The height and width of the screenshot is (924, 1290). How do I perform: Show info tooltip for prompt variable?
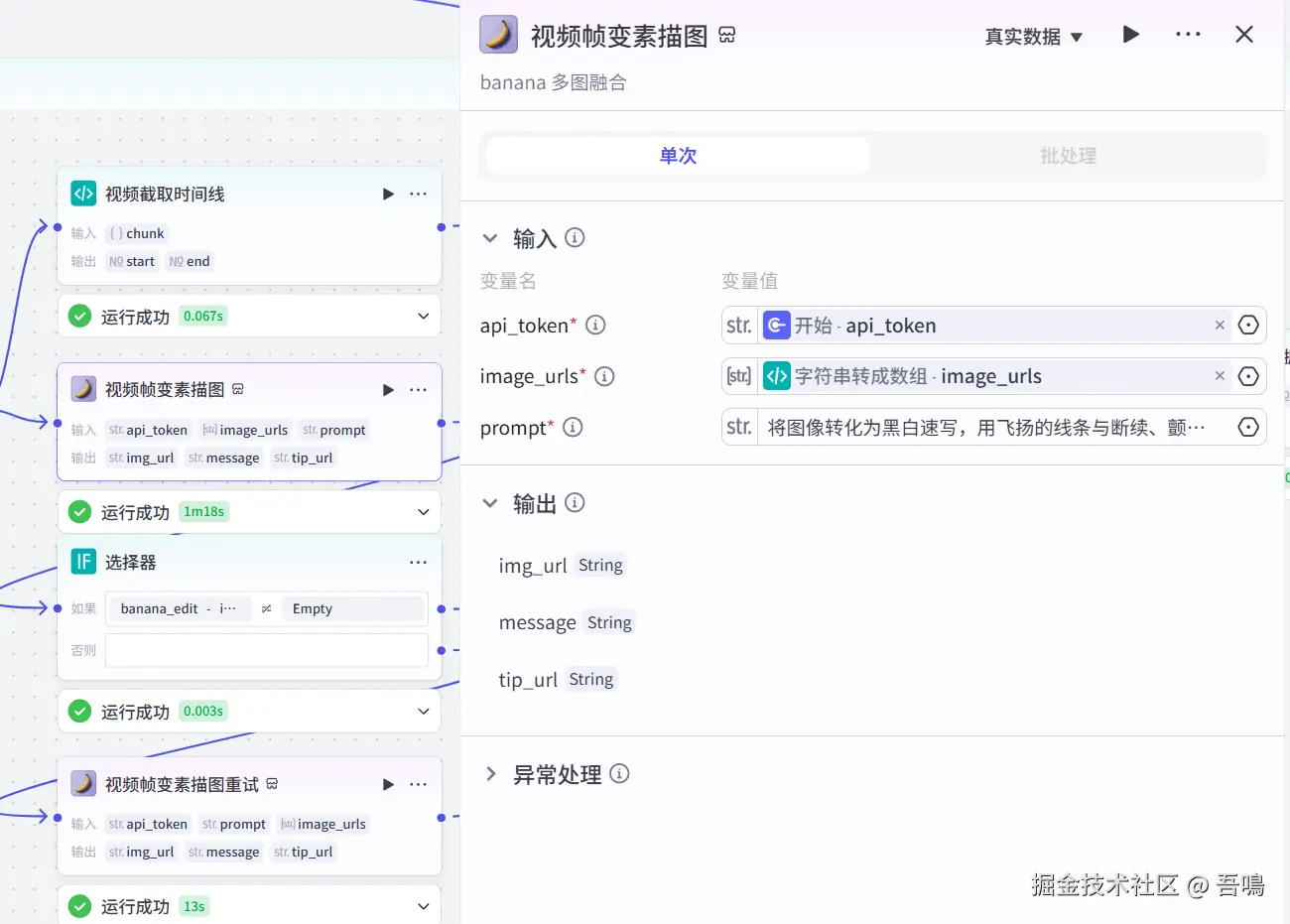[x=573, y=427]
